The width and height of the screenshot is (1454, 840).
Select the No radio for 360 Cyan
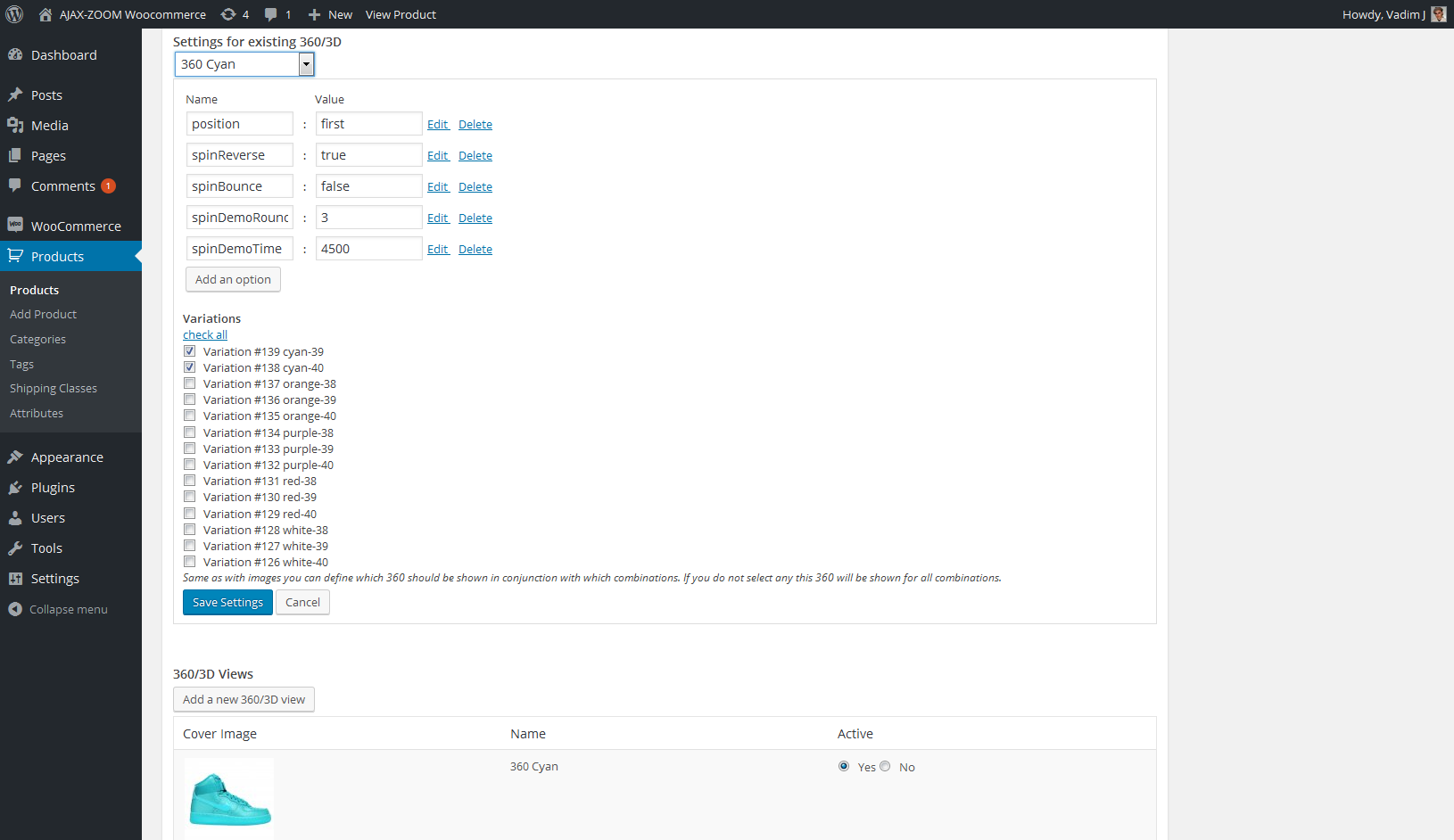point(885,766)
